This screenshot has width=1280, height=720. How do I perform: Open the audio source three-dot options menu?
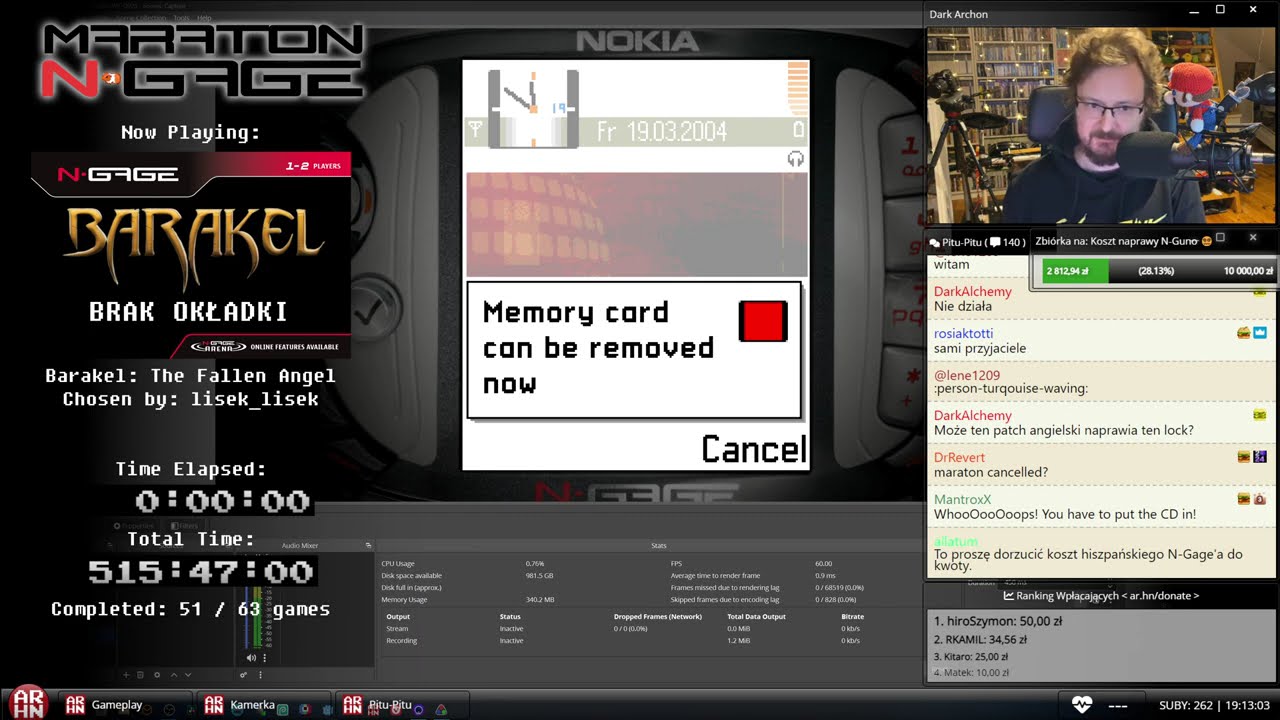(264, 658)
